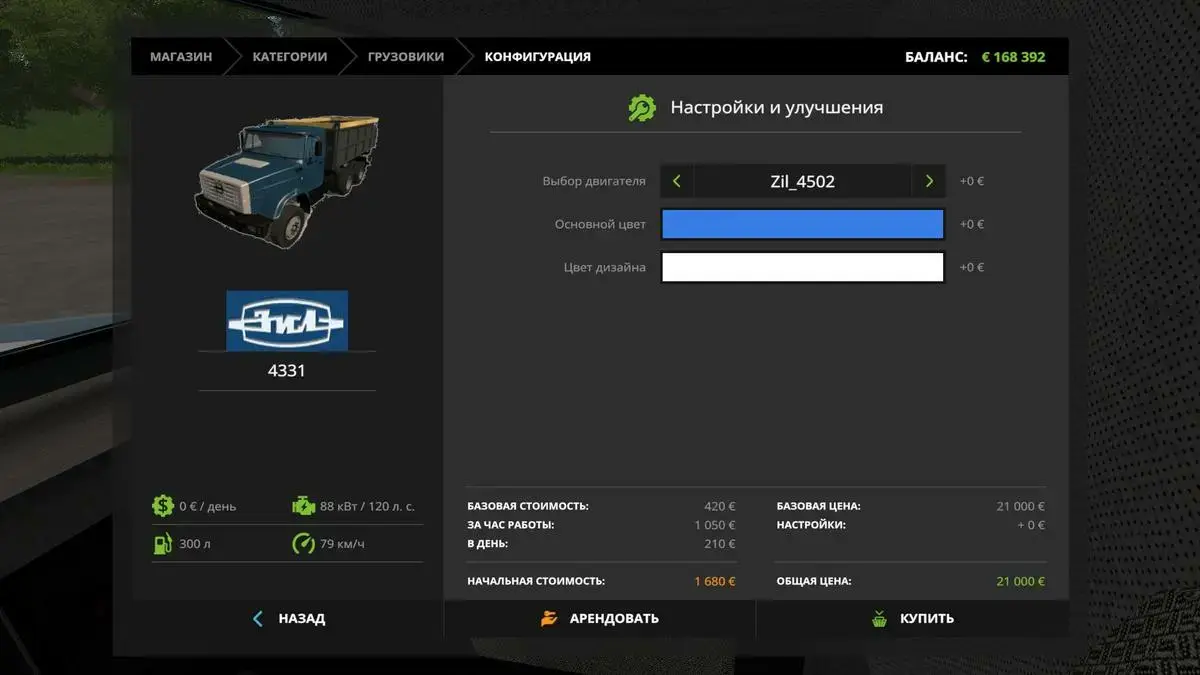
Task: Select previous engine with left arrow
Action: (677, 182)
